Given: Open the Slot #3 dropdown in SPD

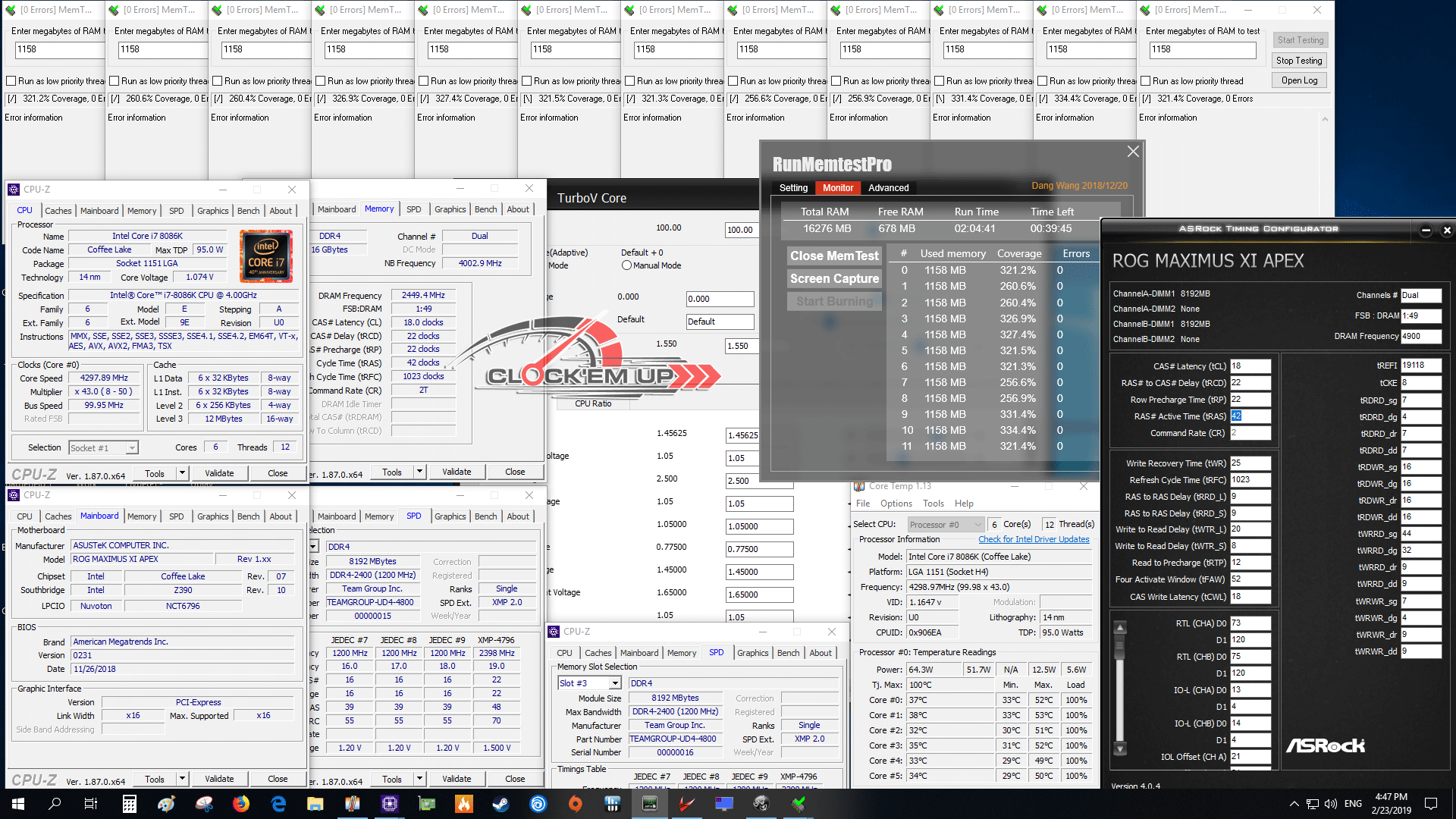Looking at the screenshot, I should [615, 683].
